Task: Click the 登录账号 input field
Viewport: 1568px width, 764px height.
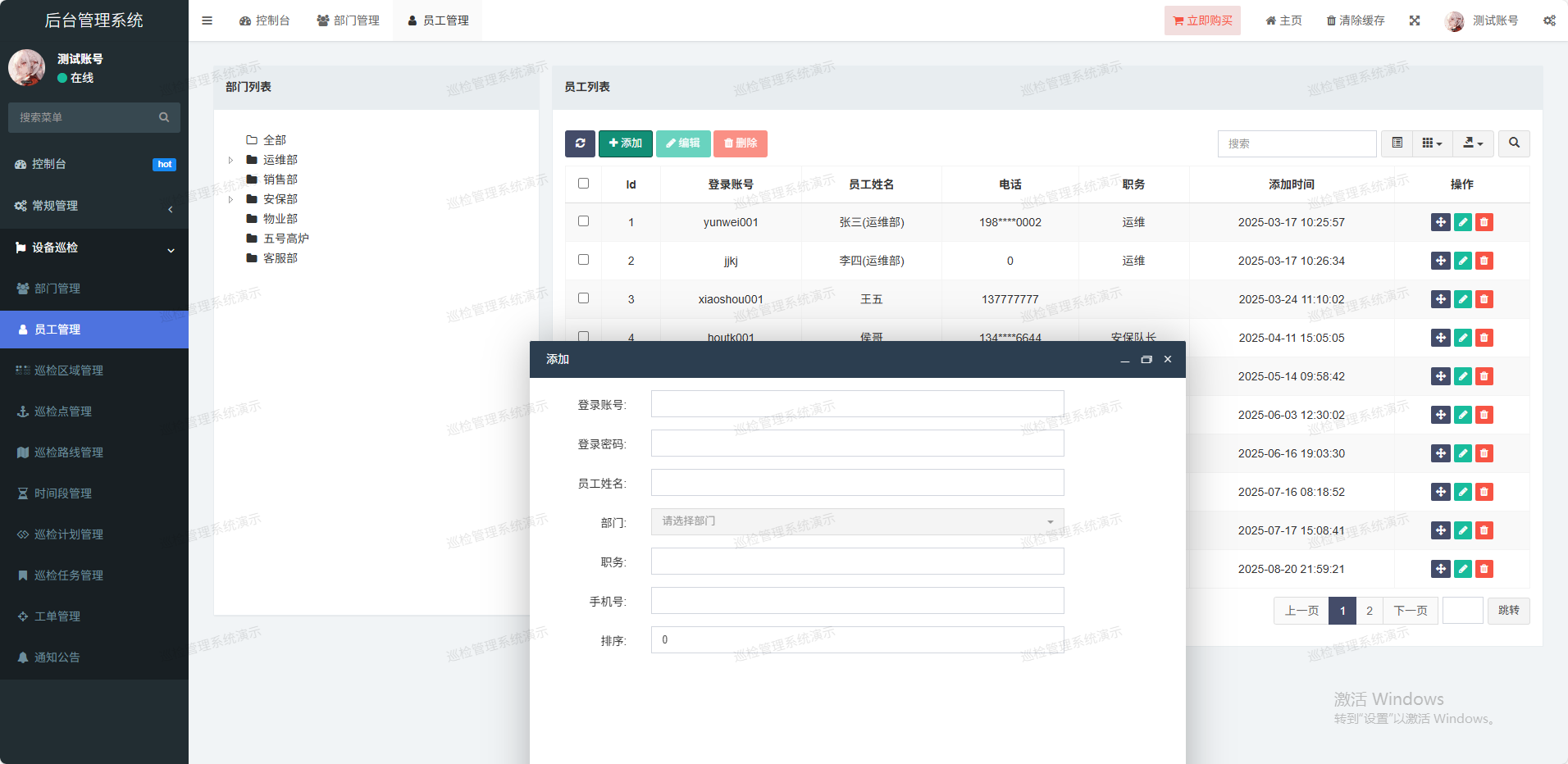Action: point(857,404)
